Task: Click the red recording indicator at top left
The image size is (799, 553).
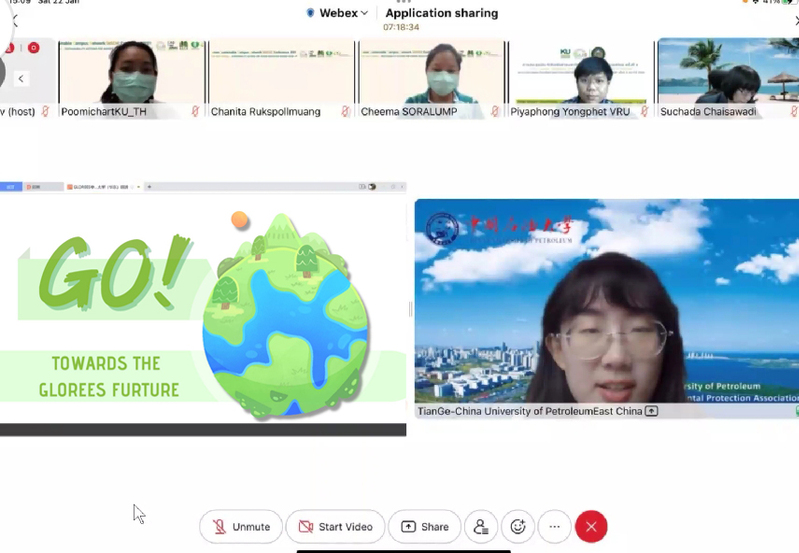Action: (33, 47)
